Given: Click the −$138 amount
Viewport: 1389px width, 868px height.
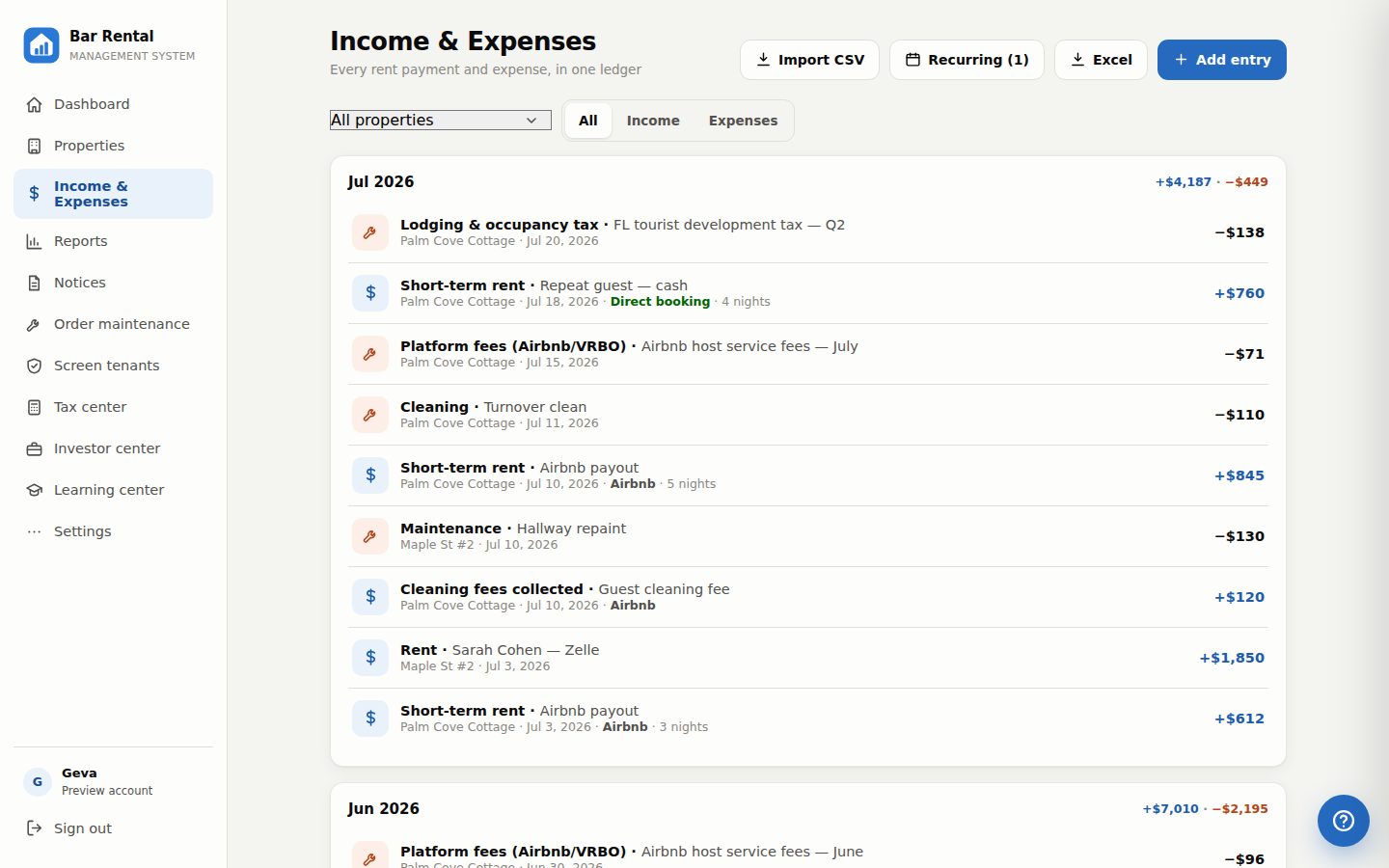Looking at the screenshot, I should click(1239, 232).
